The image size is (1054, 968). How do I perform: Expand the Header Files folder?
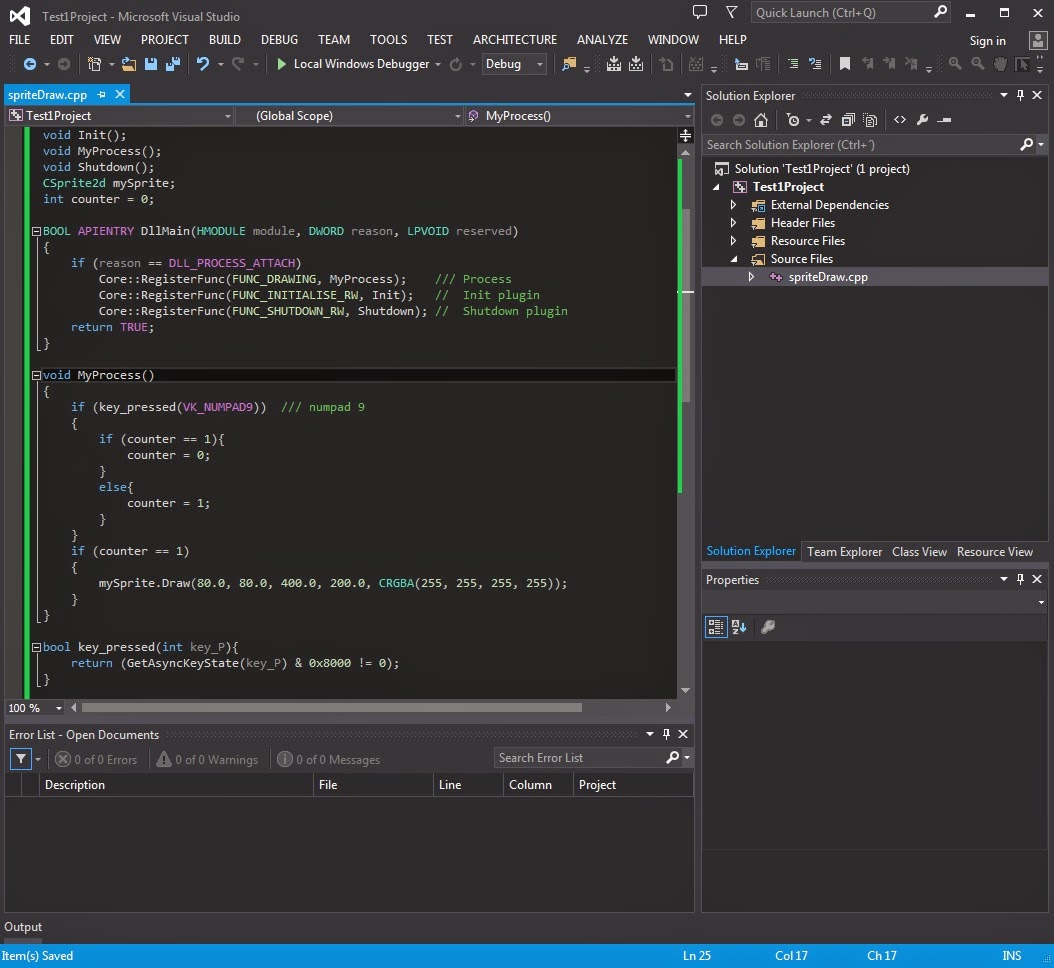coord(733,223)
